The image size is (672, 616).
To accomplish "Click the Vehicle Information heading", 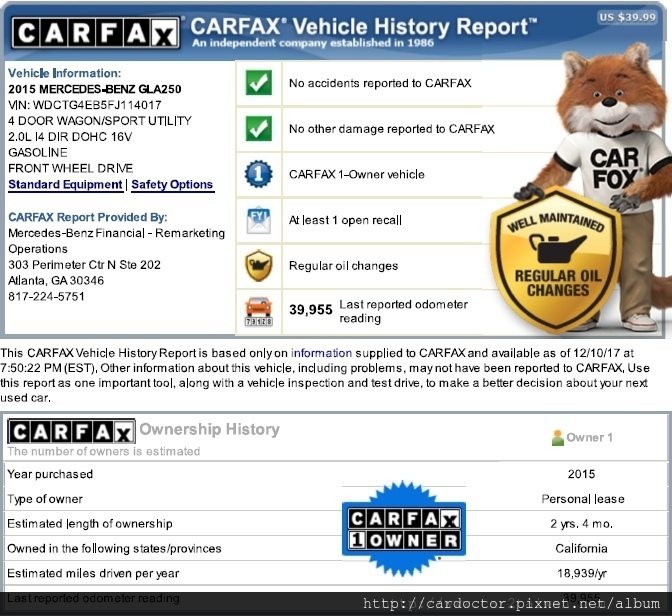I will 65,73.
